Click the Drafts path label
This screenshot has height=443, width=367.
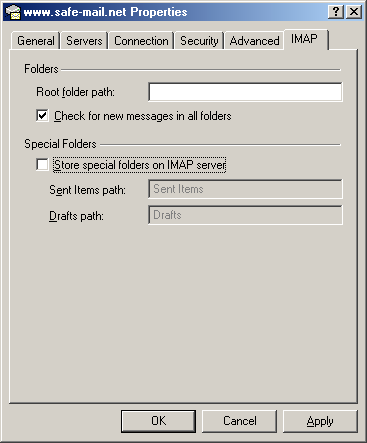[76, 216]
